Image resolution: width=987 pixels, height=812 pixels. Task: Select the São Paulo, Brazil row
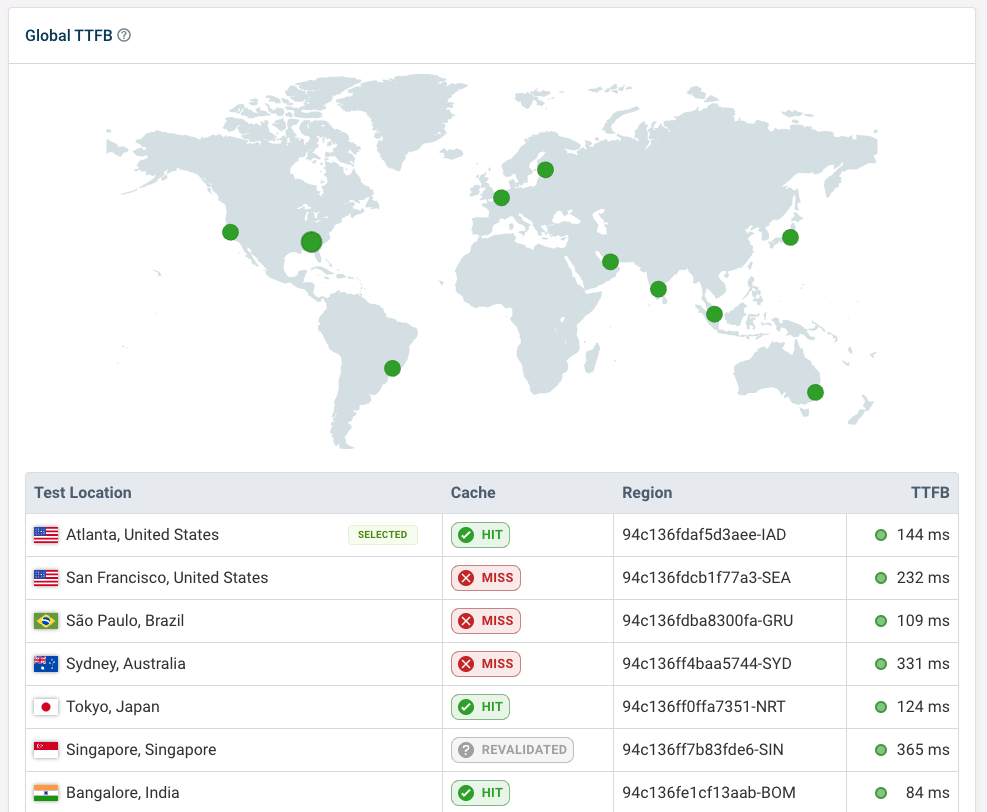click(492, 621)
